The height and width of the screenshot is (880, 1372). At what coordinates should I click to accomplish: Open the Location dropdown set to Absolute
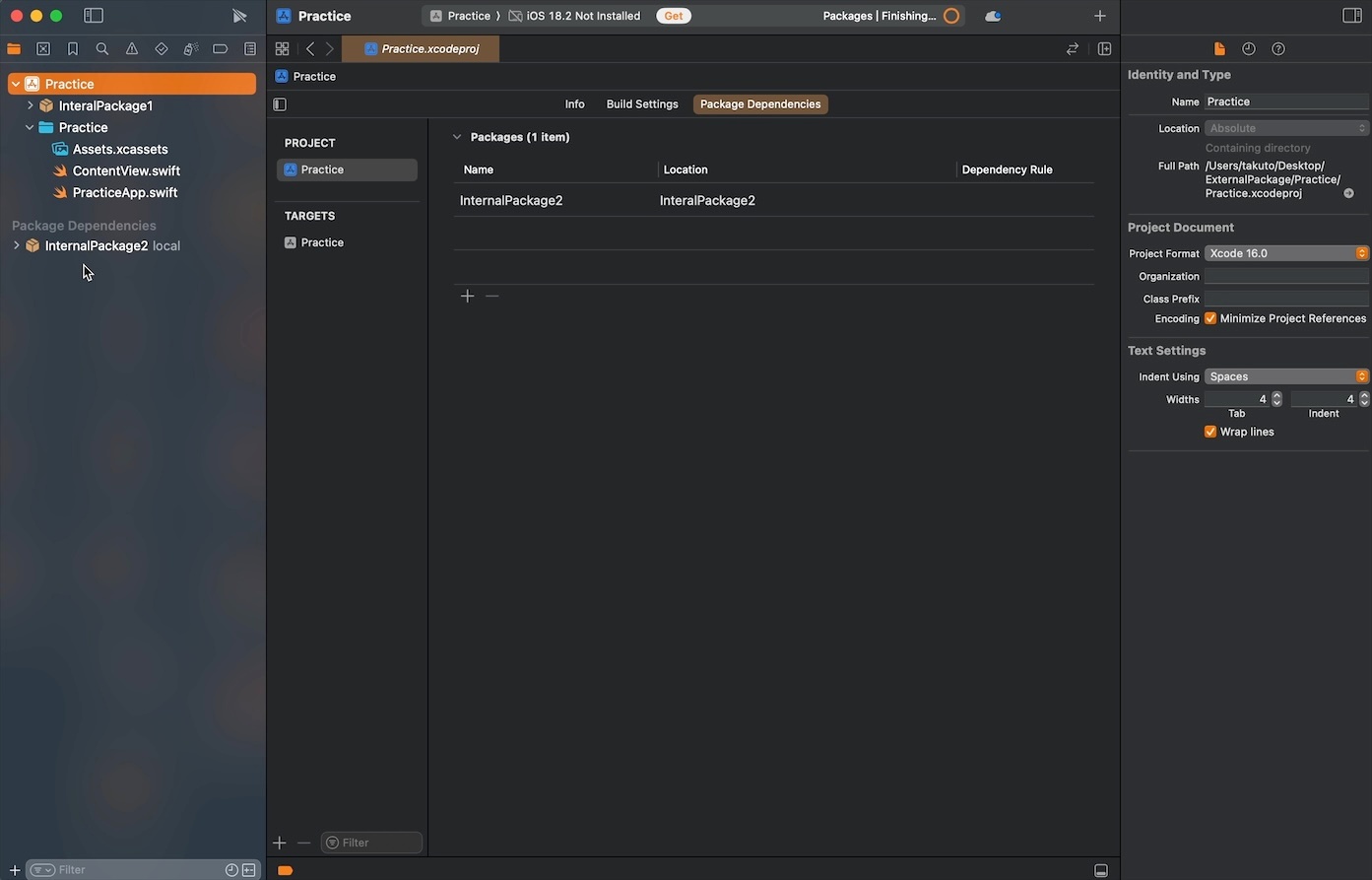[x=1286, y=128]
